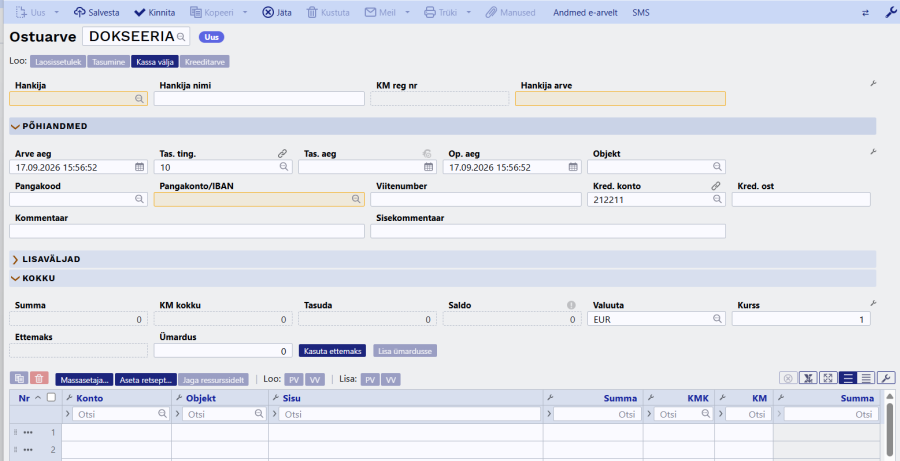Open the Uus dropdown arrow
The image size is (900, 461).
56,12
